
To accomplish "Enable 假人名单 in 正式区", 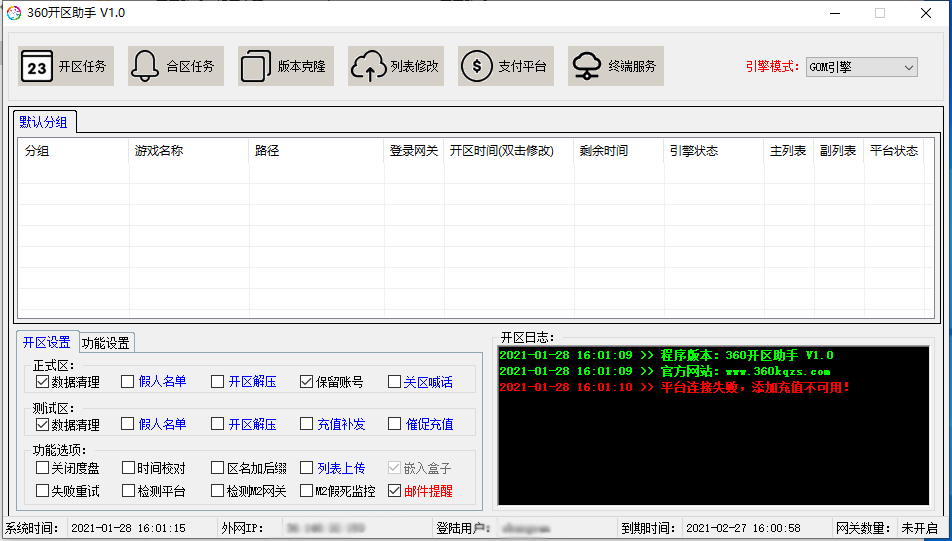I will pyautogui.click(x=127, y=382).
